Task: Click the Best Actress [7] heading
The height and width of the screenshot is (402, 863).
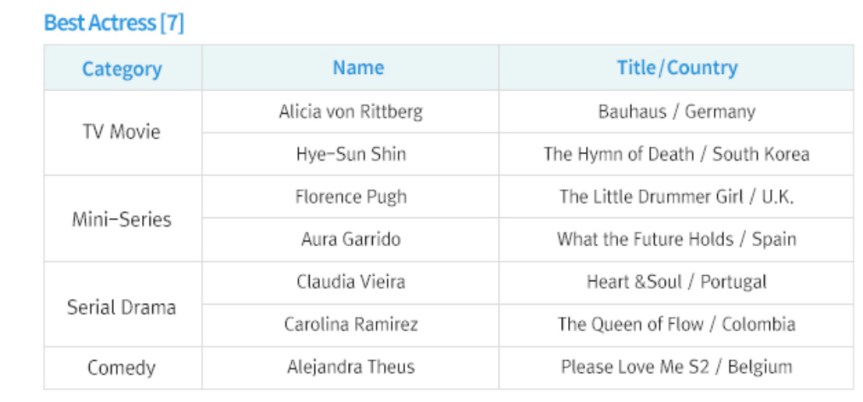Action: (114, 23)
